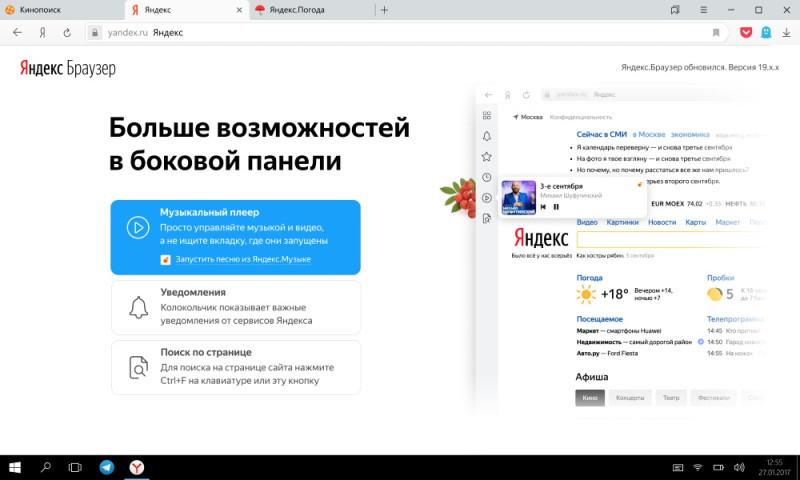Open the Pocket extension icon
This screenshot has width=800, height=480.
[746, 32]
